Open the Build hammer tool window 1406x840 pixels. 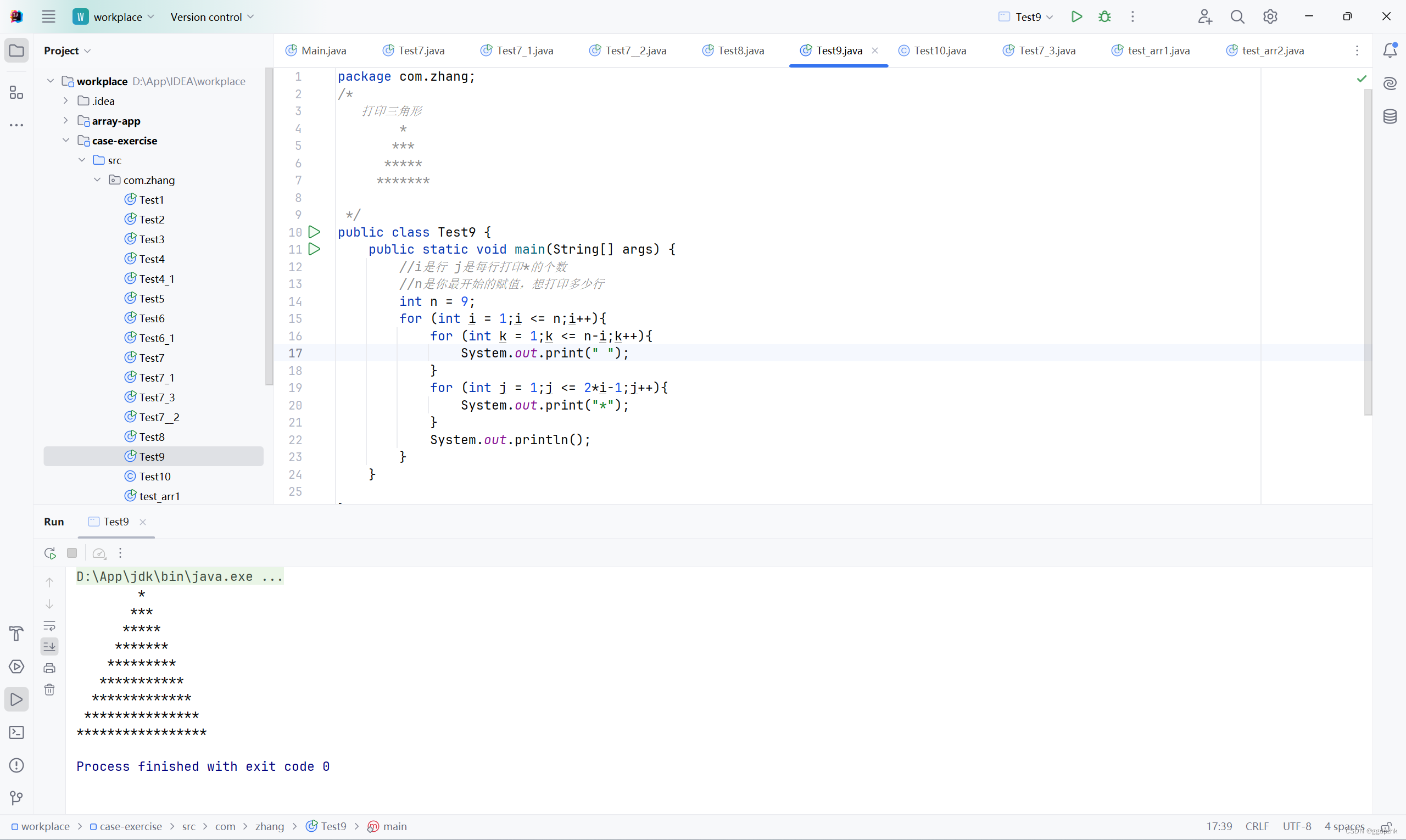[16, 634]
